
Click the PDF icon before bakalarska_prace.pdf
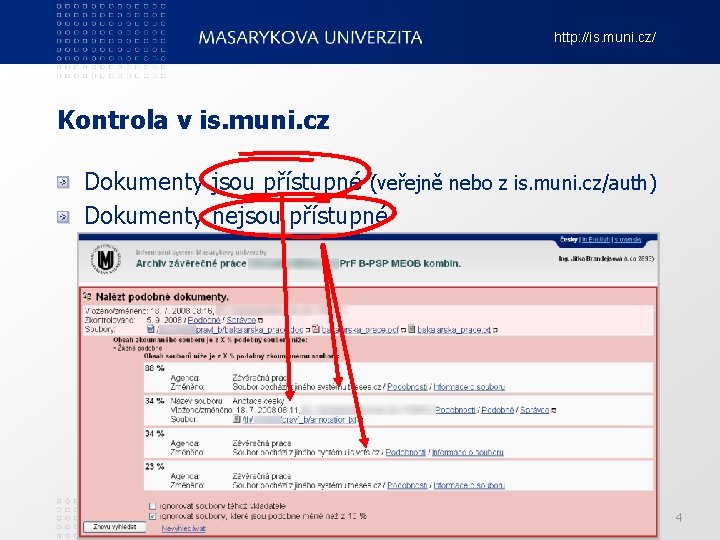coord(315,329)
